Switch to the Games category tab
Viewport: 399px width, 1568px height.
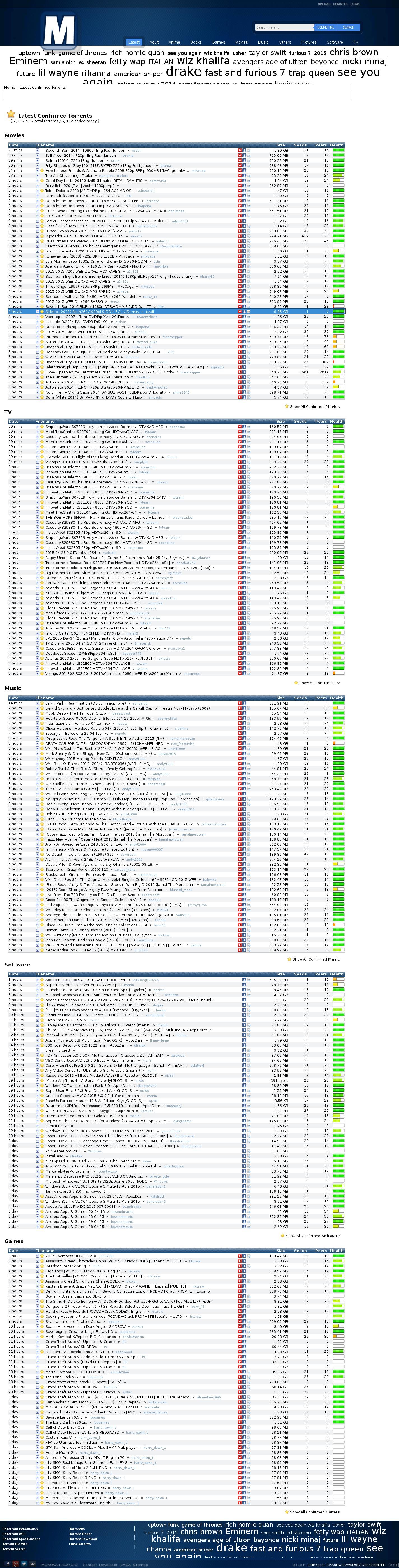click(x=218, y=43)
